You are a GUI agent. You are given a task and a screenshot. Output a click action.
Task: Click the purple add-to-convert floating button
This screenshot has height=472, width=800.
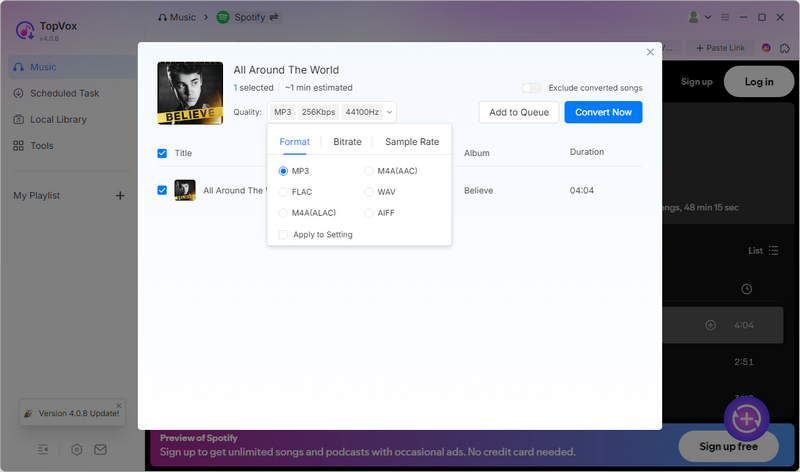coord(746,419)
